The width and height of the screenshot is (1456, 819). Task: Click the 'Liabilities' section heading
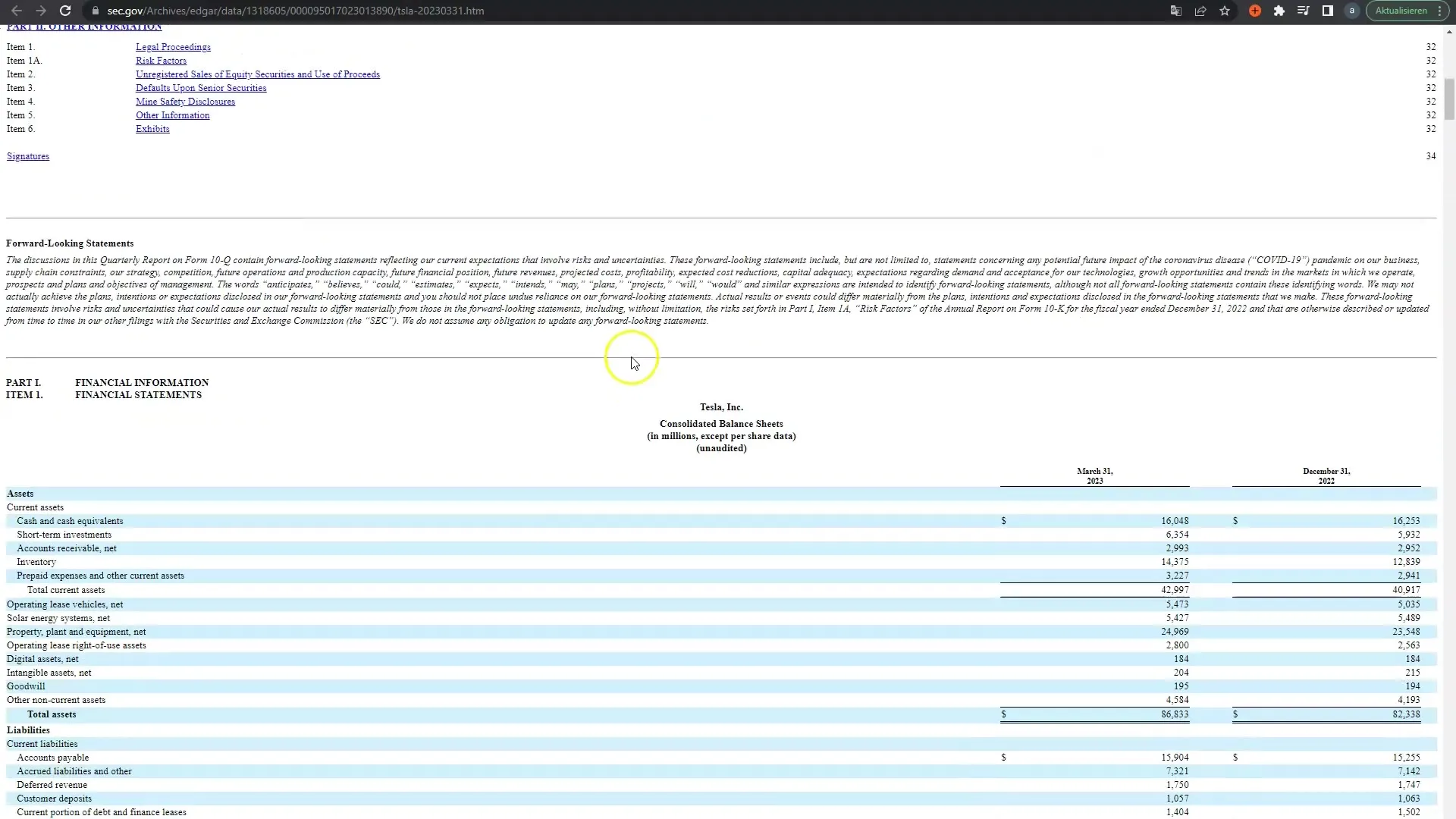(x=28, y=730)
